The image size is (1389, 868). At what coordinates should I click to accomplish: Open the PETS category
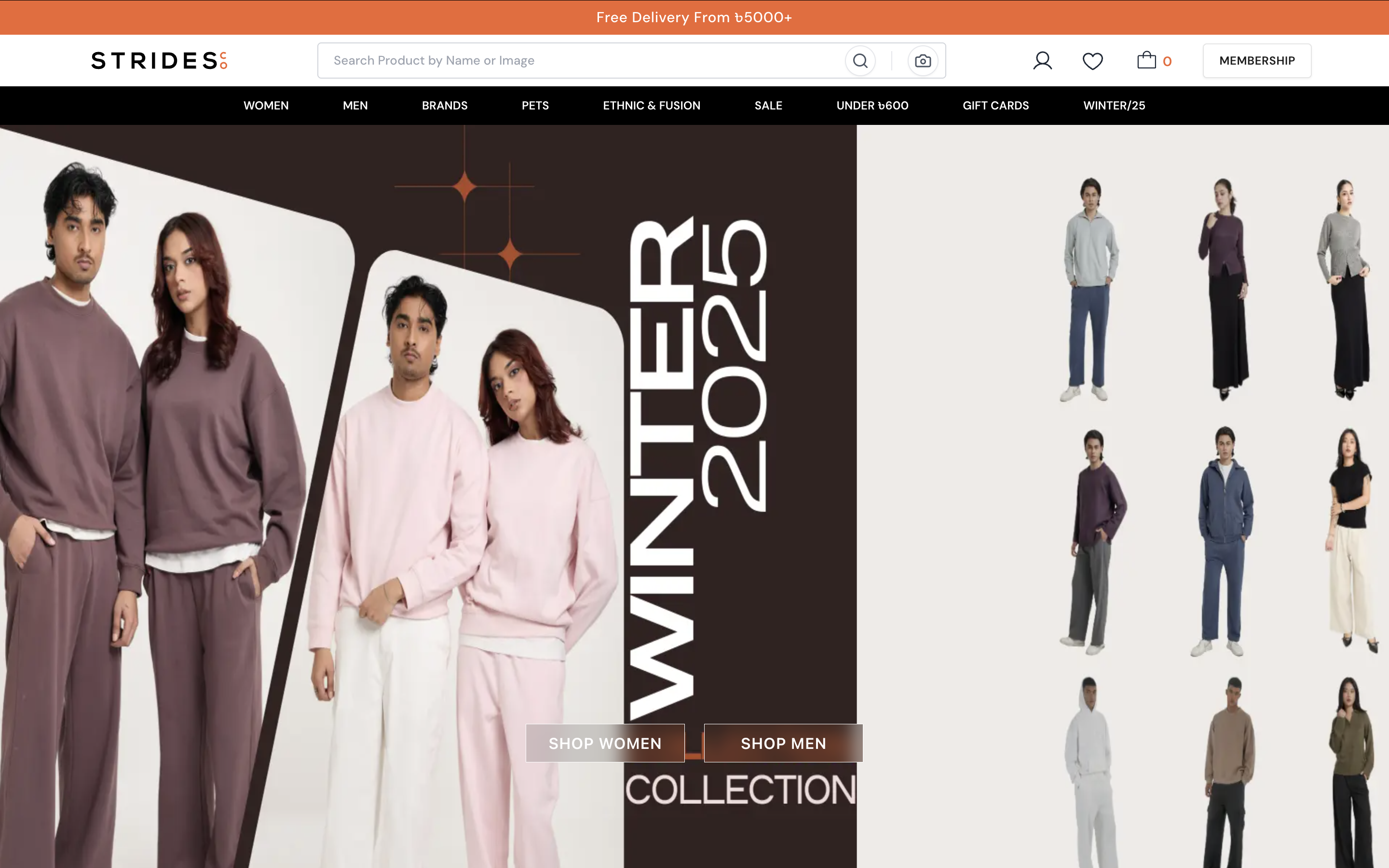pyautogui.click(x=535, y=106)
